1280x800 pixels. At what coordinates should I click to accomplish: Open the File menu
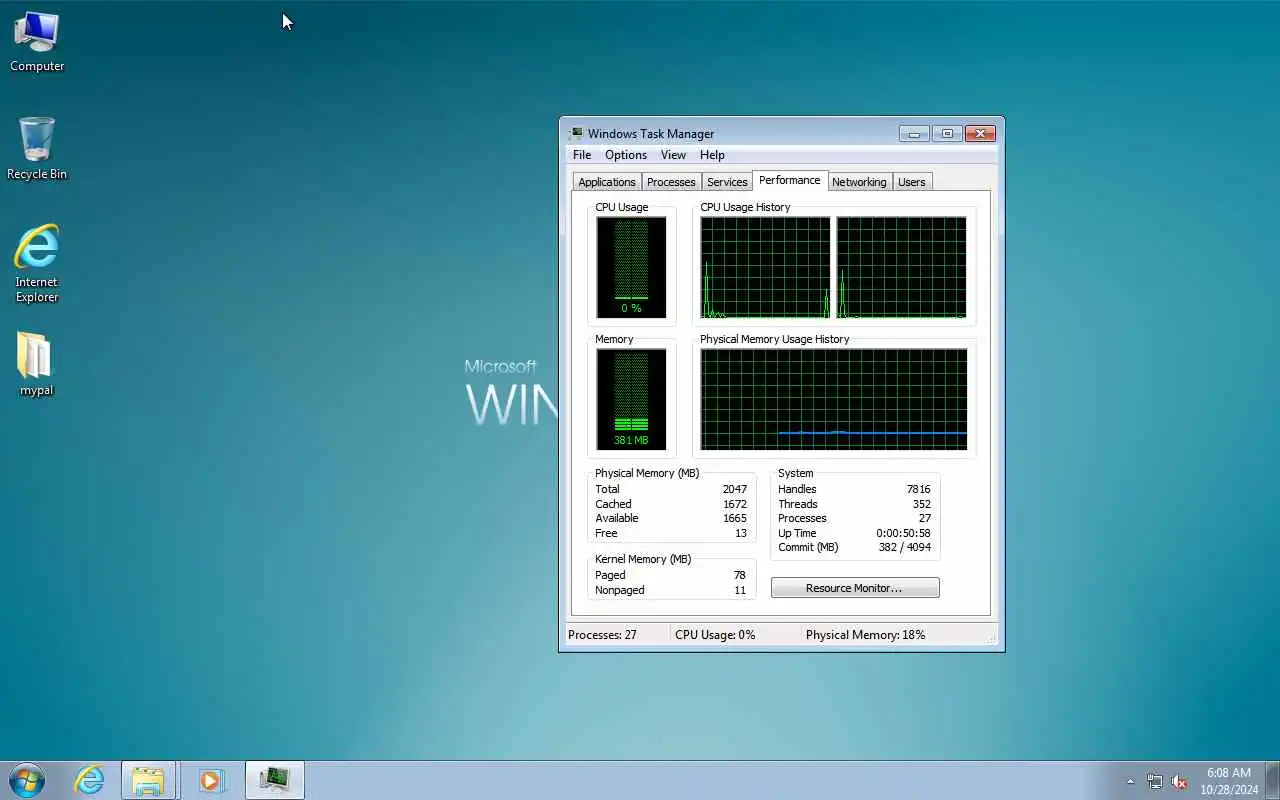pos(582,155)
